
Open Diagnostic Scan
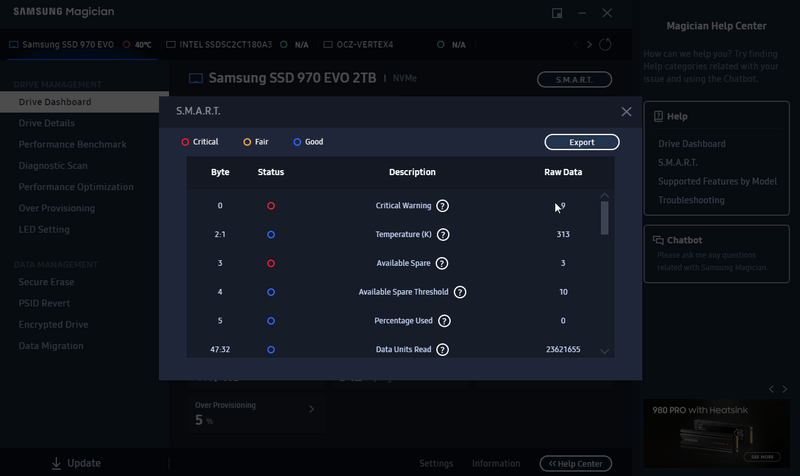click(53, 166)
